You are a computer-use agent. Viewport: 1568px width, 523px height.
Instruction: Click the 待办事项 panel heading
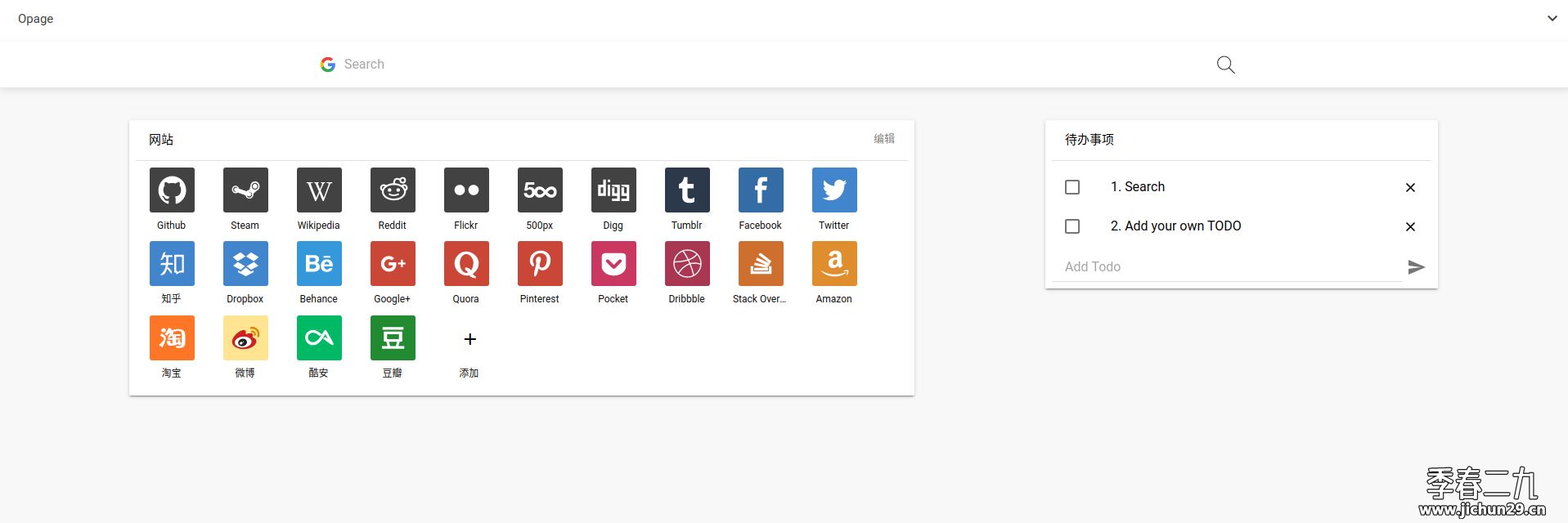click(x=1090, y=140)
